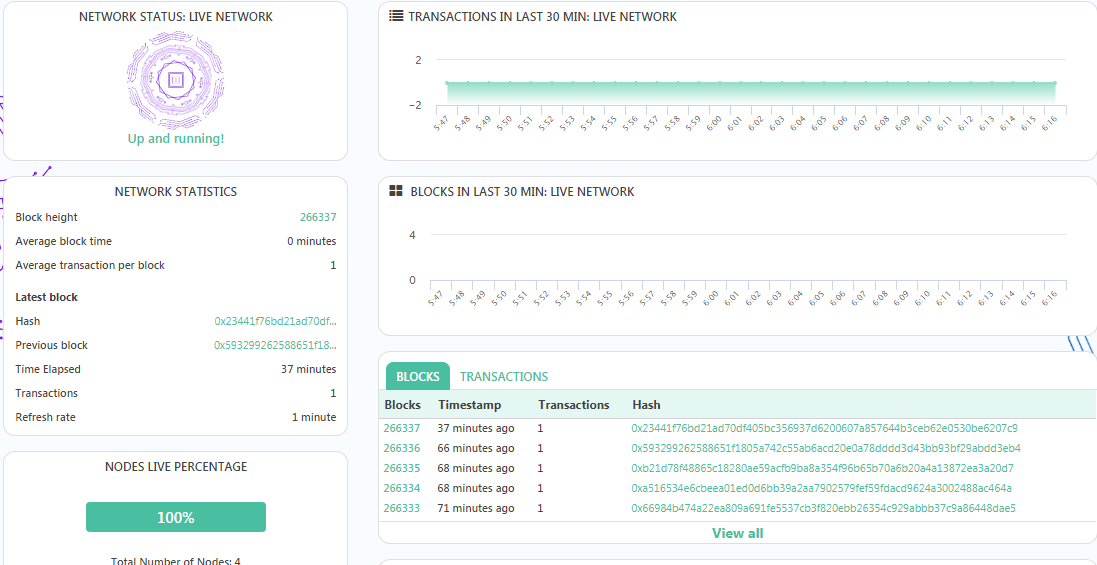Click the NETWORK STATISTICS panel title

pyautogui.click(x=176, y=192)
